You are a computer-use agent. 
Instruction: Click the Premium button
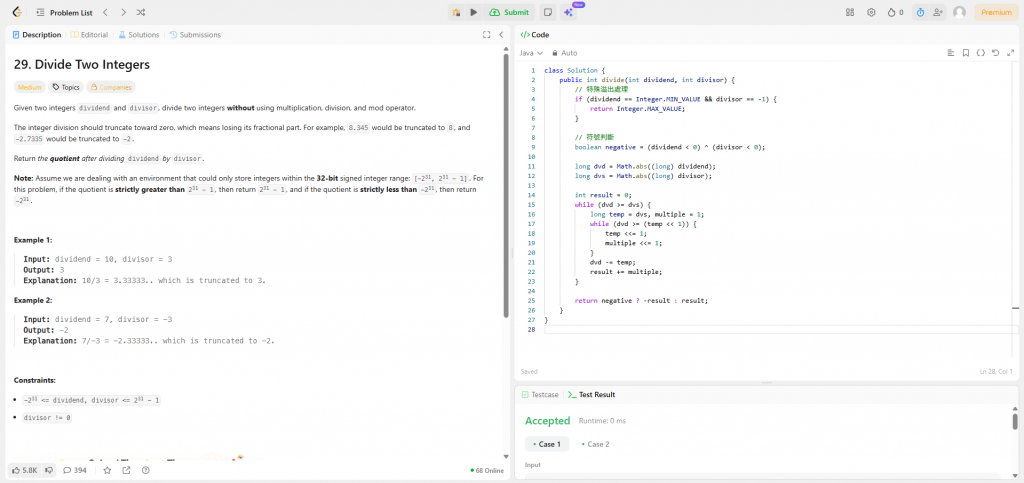996,12
